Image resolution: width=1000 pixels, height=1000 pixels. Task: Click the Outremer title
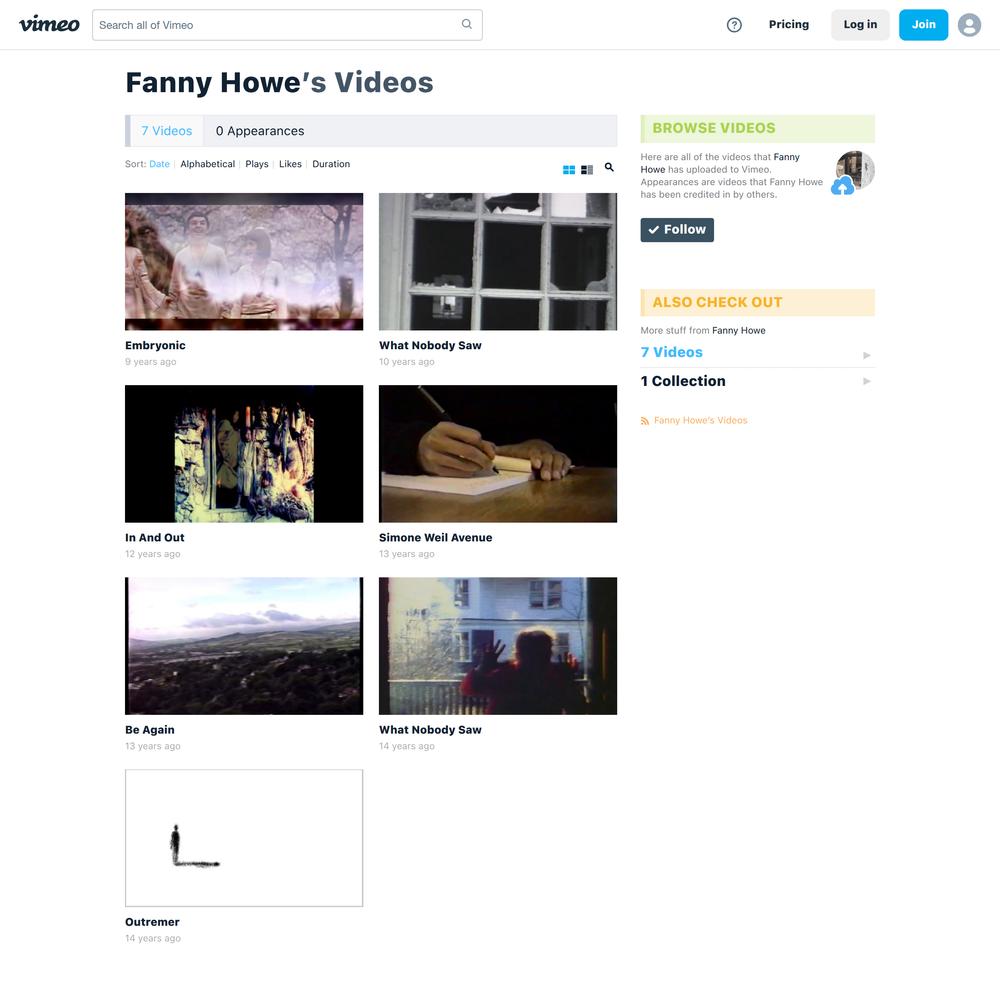point(152,922)
